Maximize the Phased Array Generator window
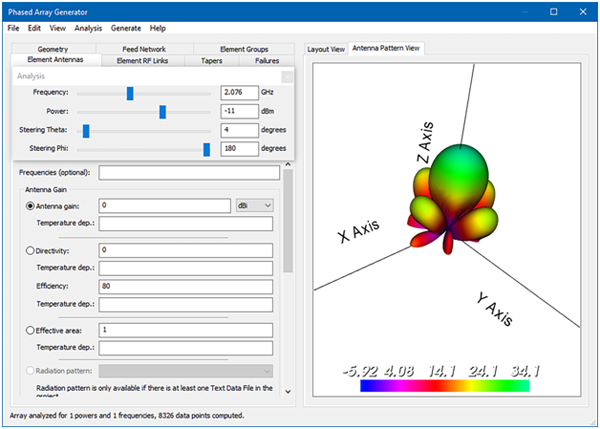 tap(553, 11)
